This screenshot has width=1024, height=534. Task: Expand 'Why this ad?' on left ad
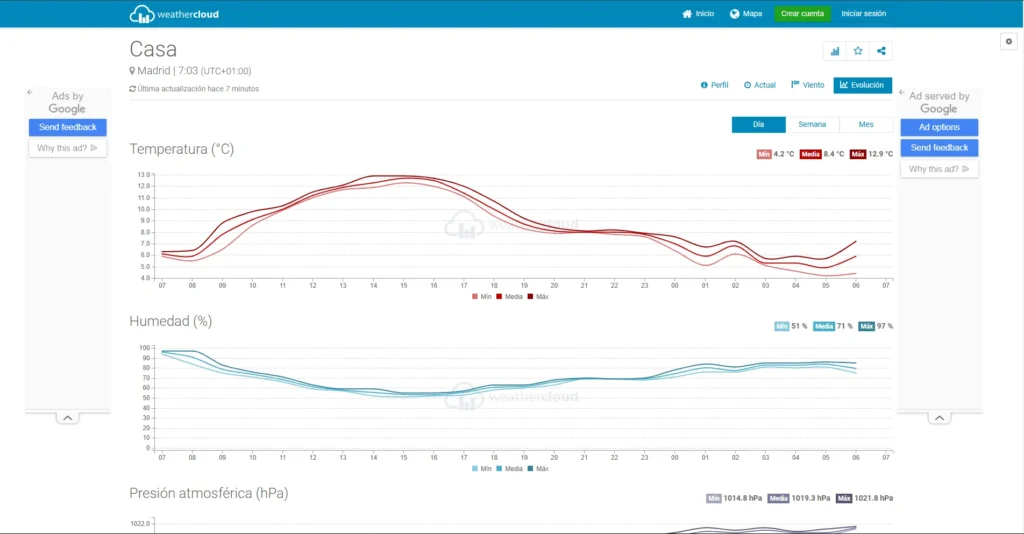pos(67,148)
